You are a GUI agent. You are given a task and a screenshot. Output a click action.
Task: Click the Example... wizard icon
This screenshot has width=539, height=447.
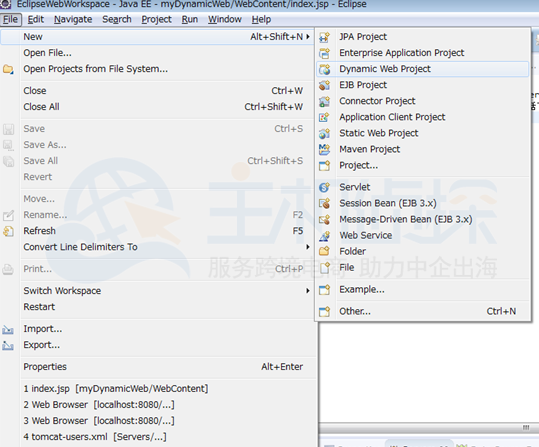tap(324, 290)
